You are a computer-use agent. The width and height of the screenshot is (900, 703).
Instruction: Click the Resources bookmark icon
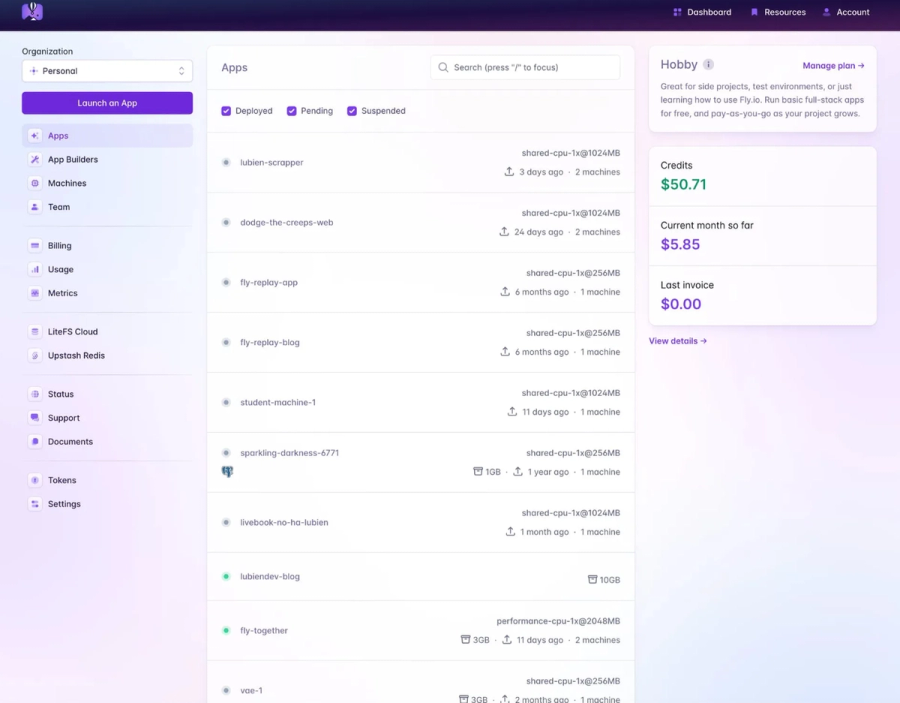754,12
